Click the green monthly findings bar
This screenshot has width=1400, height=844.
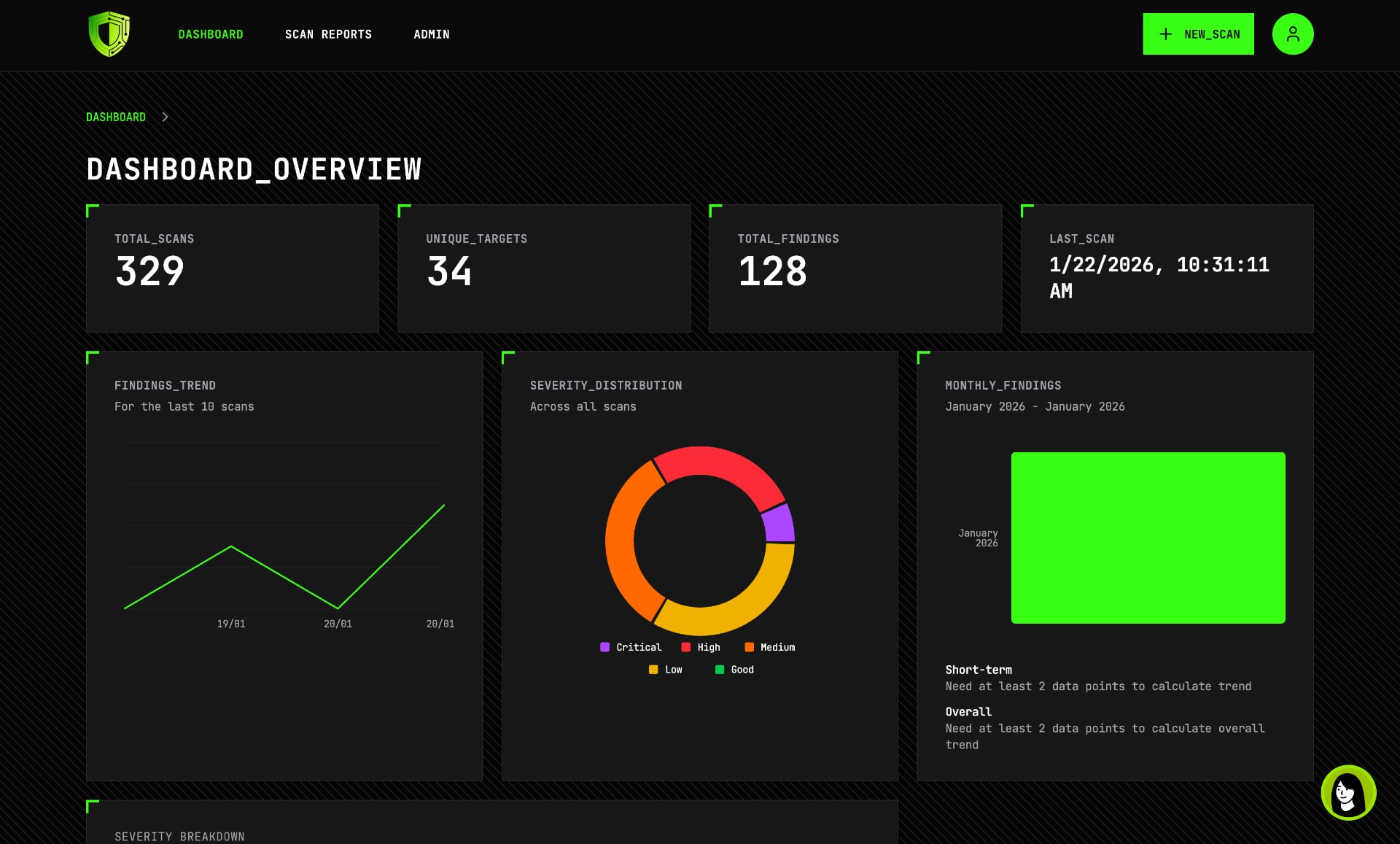pyautogui.click(x=1148, y=538)
